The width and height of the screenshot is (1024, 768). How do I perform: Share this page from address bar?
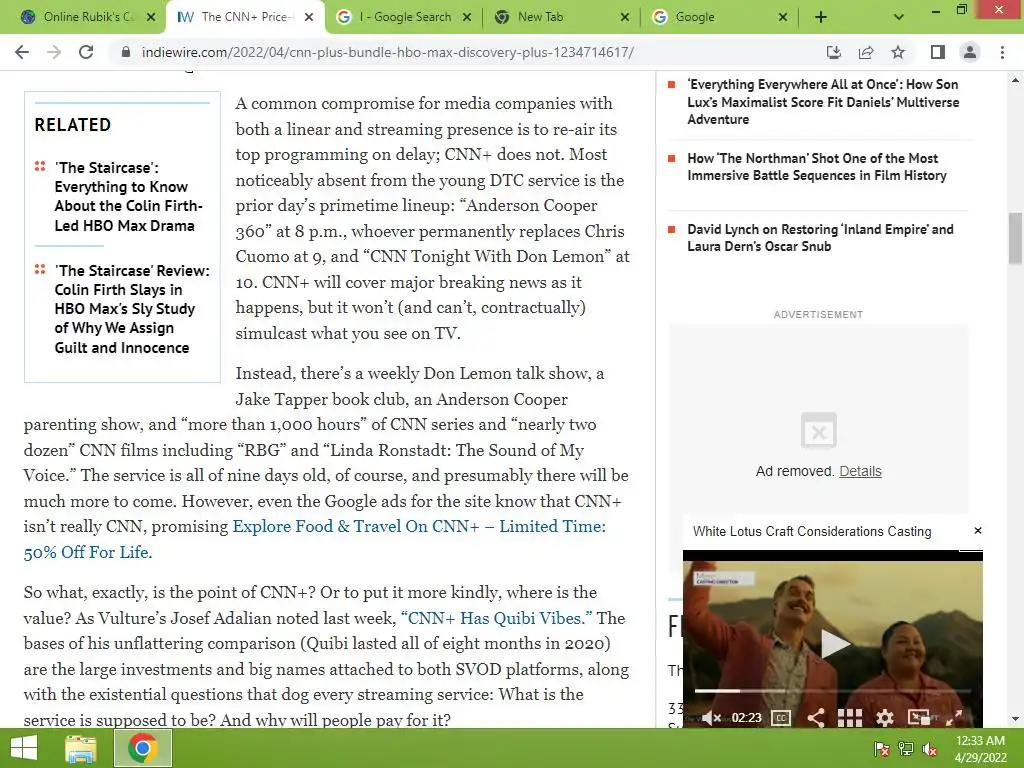(x=866, y=52)
